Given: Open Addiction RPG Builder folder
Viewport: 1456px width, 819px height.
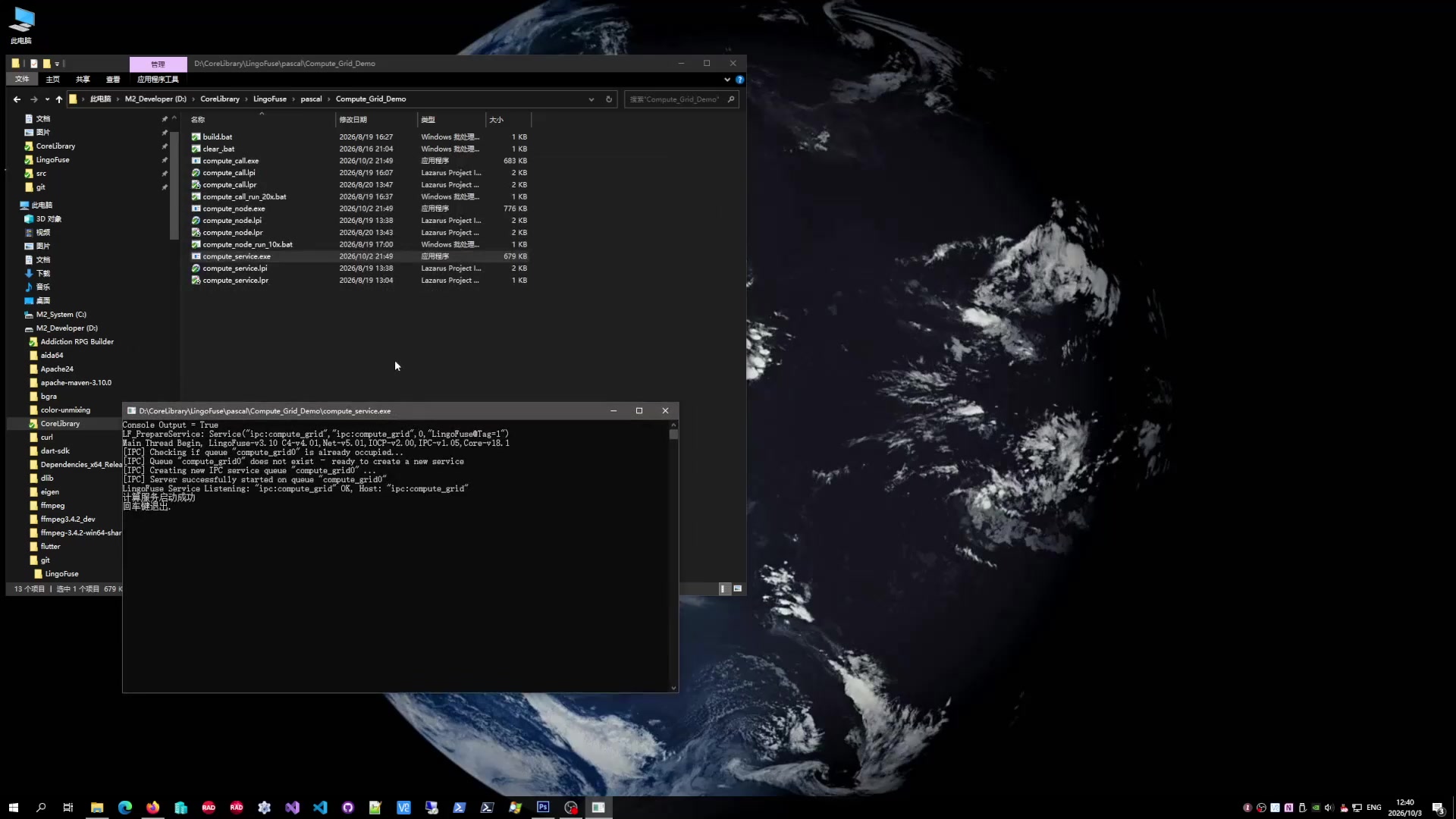Looking at the screenshot, I should (x=77, y=342).
